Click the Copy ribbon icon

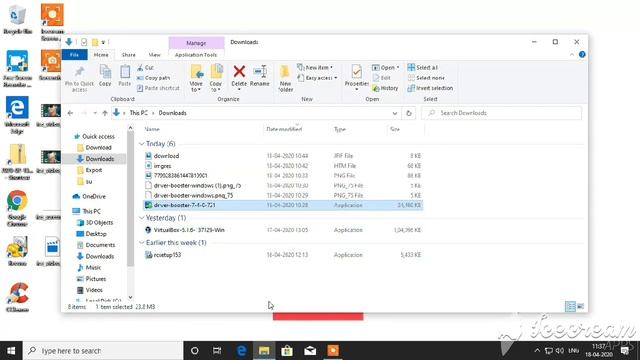click(x=105, y=76)
